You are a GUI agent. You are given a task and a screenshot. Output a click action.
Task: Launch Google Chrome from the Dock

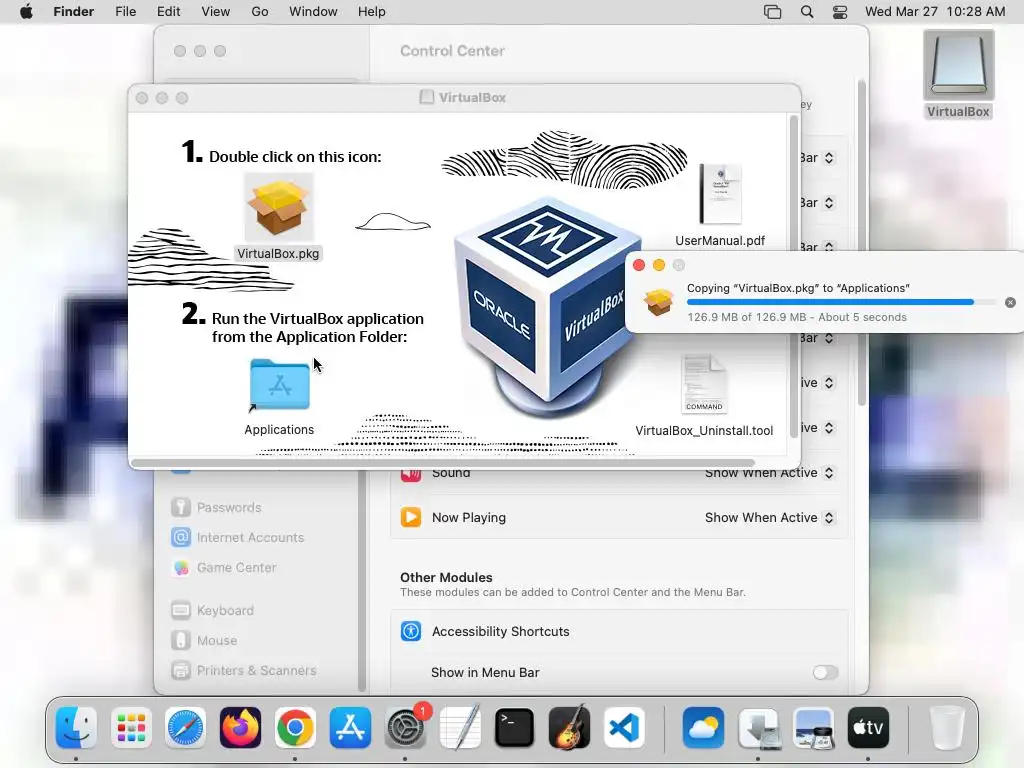coord(295,727)
